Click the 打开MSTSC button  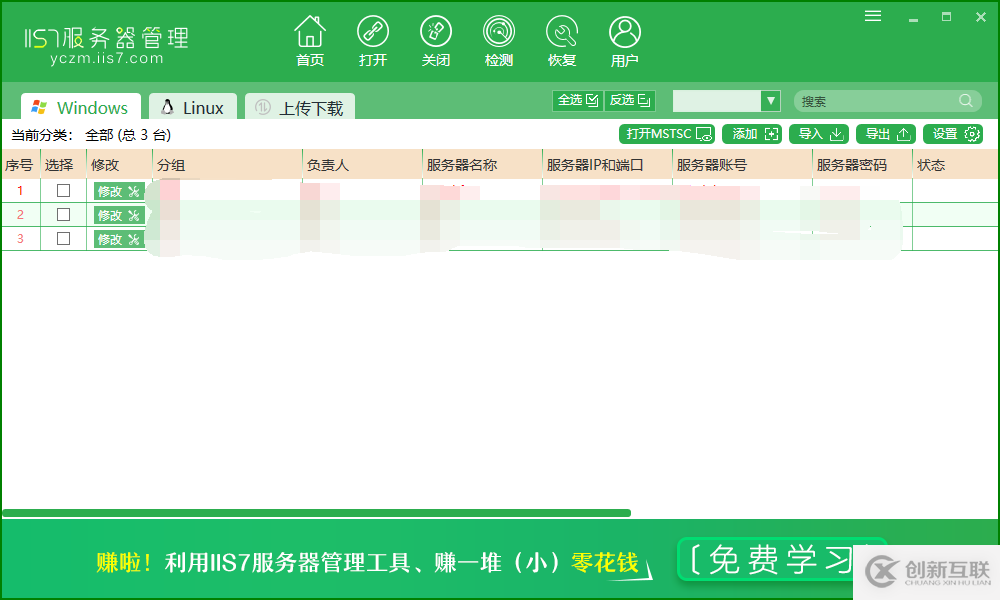(666, 133)
